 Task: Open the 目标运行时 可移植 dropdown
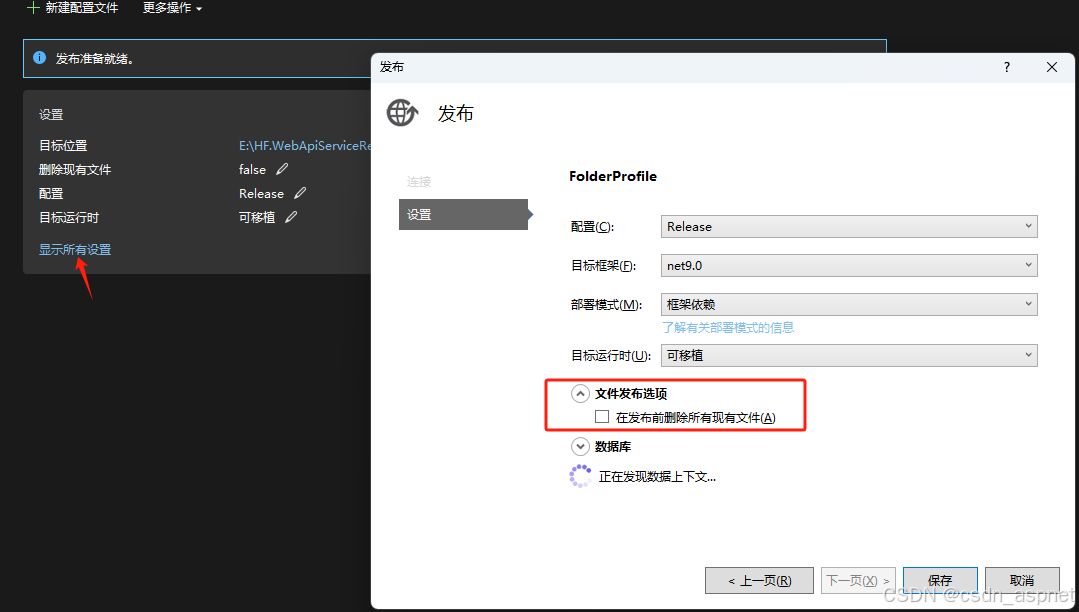click(x=848, y=355)
